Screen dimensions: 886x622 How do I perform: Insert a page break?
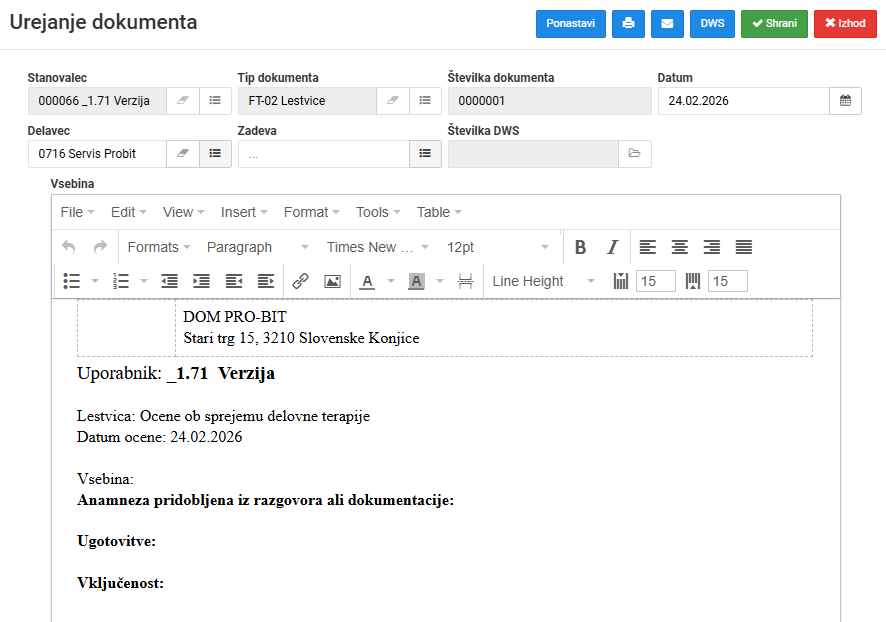tap(465, 281)
